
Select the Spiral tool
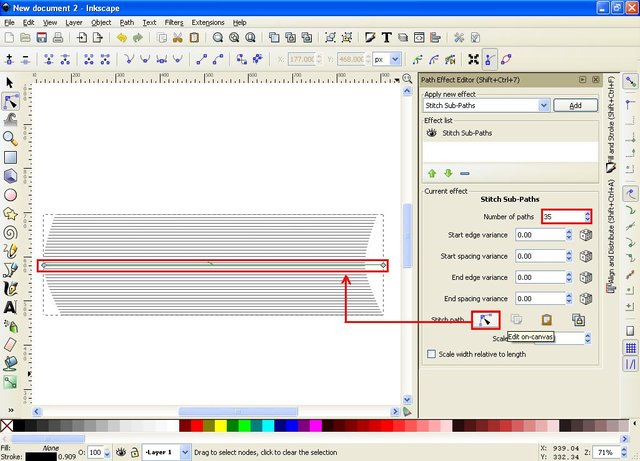coord(10,232)
